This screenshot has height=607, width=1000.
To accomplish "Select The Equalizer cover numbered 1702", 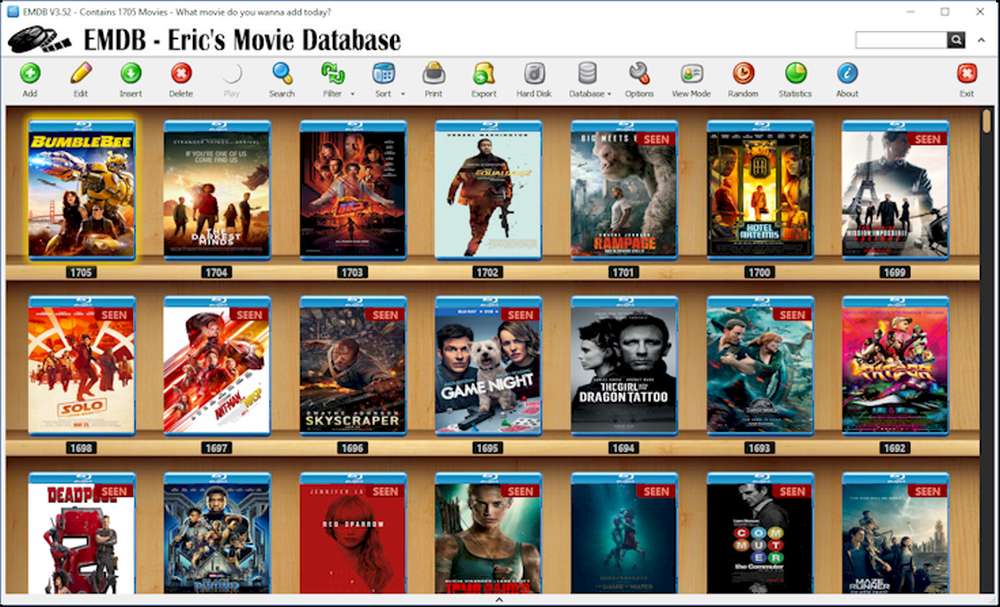I will 489,189.
